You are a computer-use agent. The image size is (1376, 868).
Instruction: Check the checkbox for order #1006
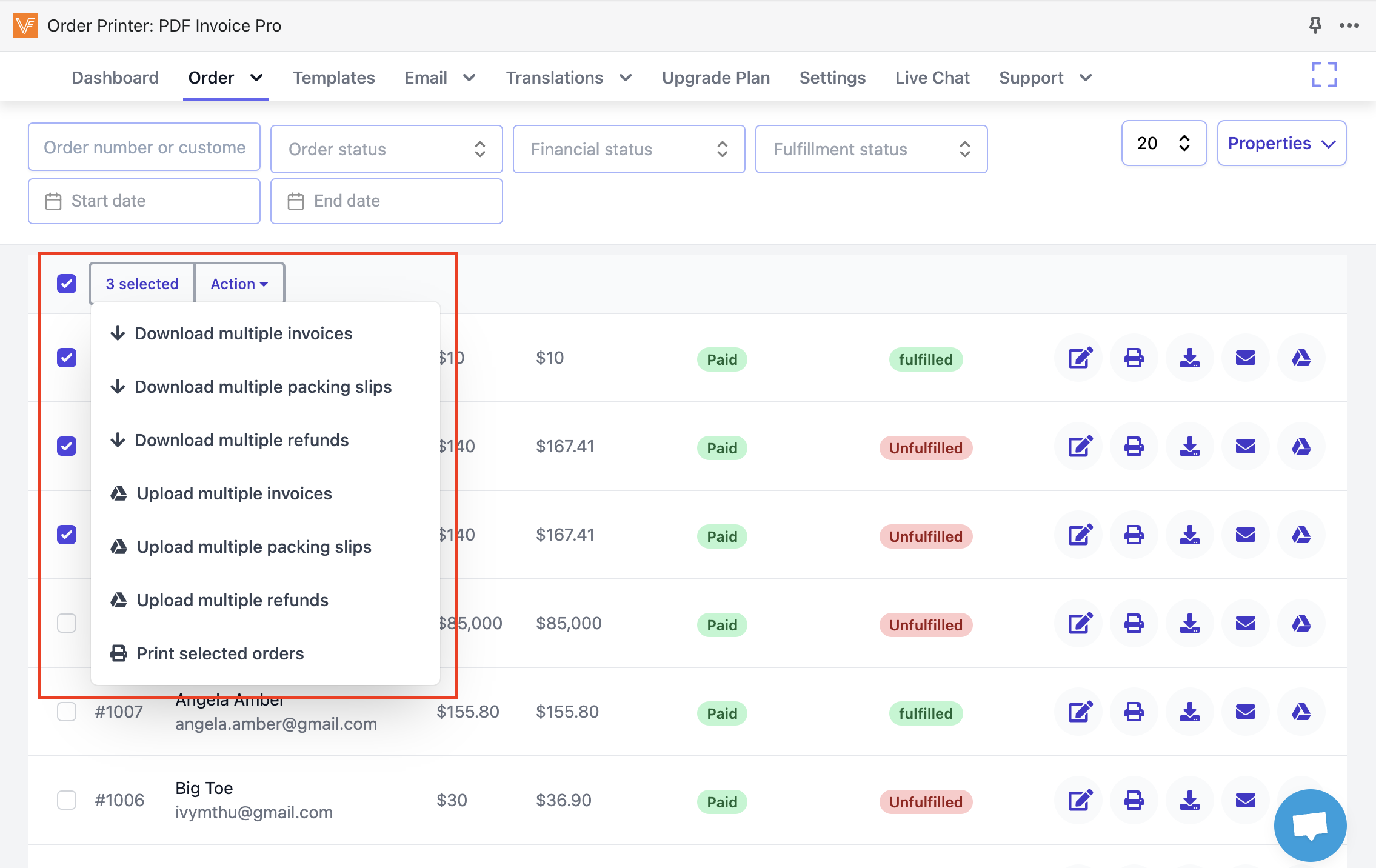coord(67,800)
